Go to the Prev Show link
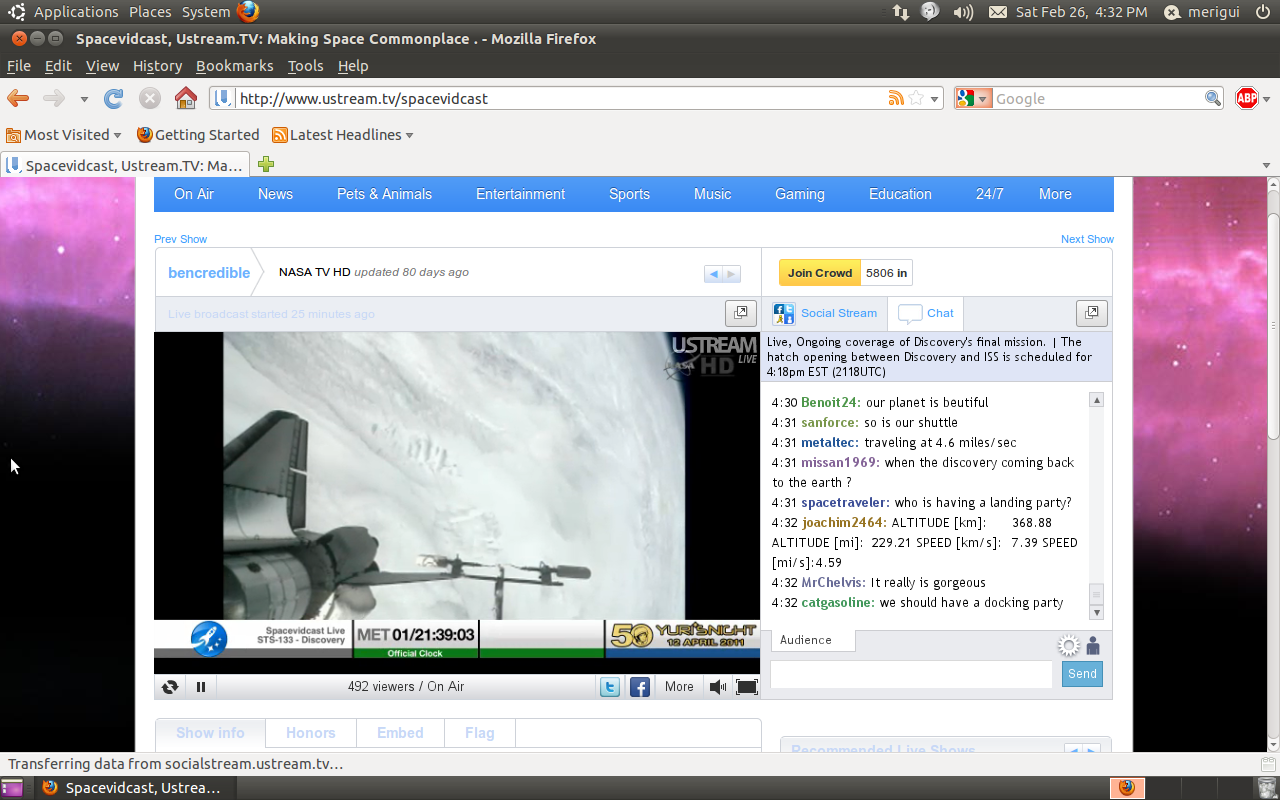Screen dimensions: 1280x800 [x=180, y=239]
